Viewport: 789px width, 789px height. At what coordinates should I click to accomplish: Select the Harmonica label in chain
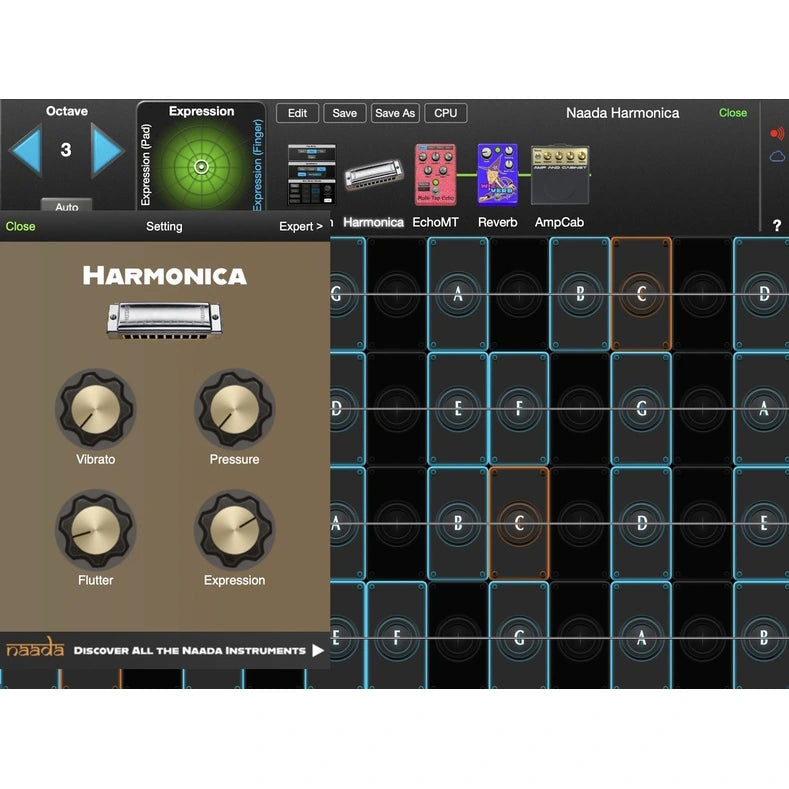tap(373, 222)
